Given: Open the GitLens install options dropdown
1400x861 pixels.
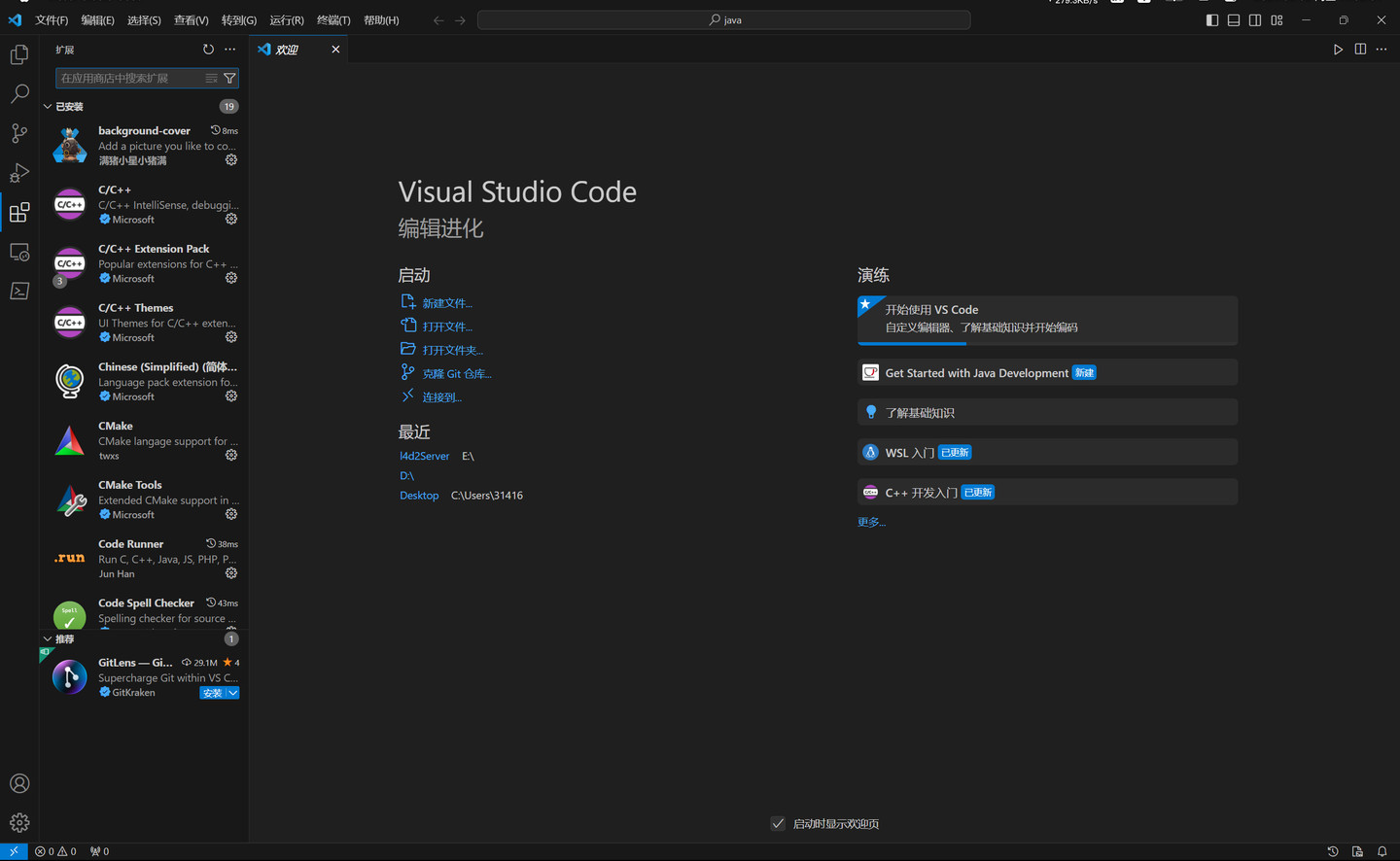Looking at the screenshot, I should click(x=230, y=692).
